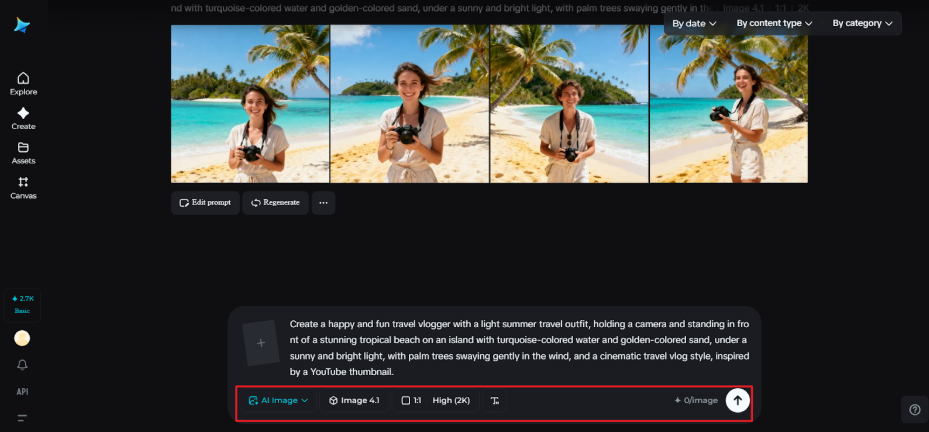The width and height of the screenshot is (929, 432).
Task: Click the help question mark icon
Action: 914,409
